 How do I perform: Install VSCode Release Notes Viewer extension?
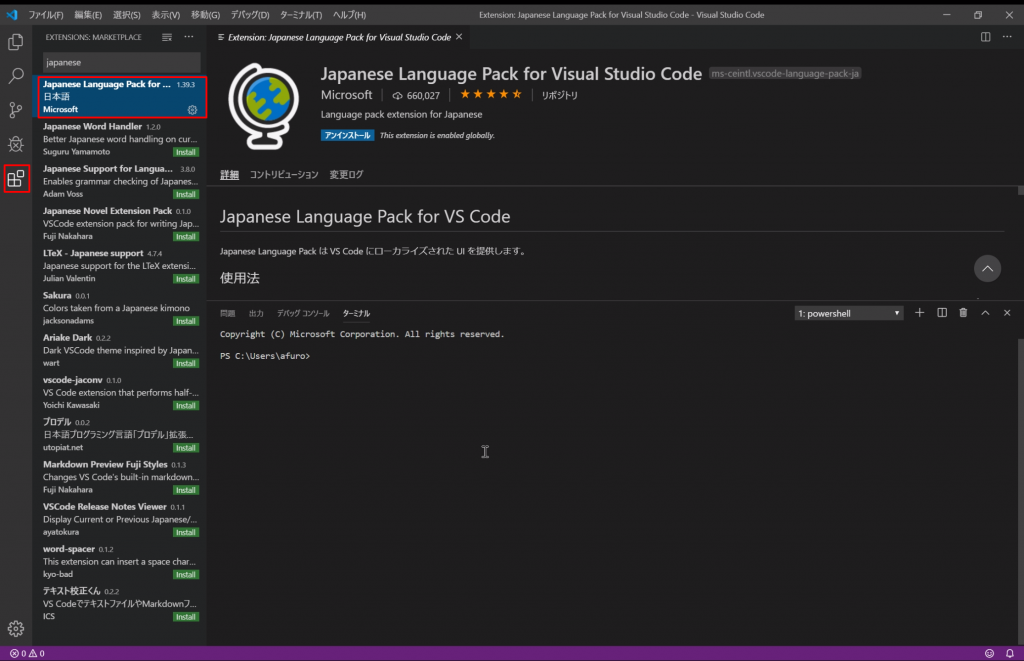(x=185, y=532)
